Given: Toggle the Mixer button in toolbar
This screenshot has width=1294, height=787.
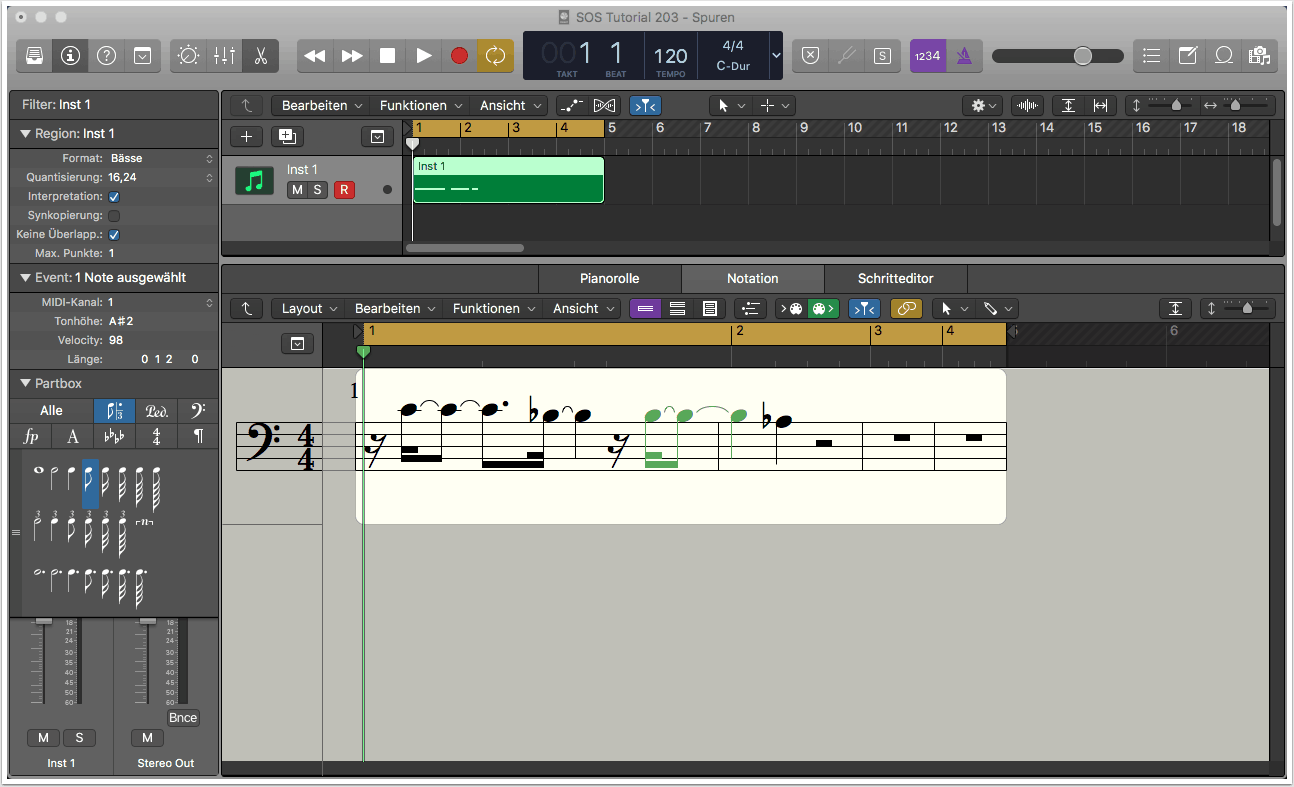Looking at the screenshot, I should 224,56.
